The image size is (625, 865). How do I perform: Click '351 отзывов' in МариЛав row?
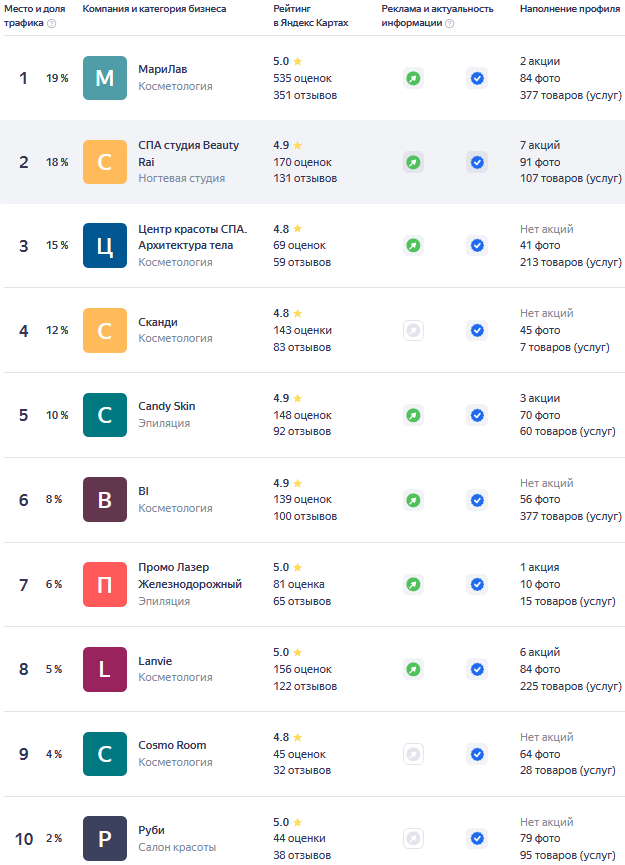pyautogui.click(x=305, y=95)
